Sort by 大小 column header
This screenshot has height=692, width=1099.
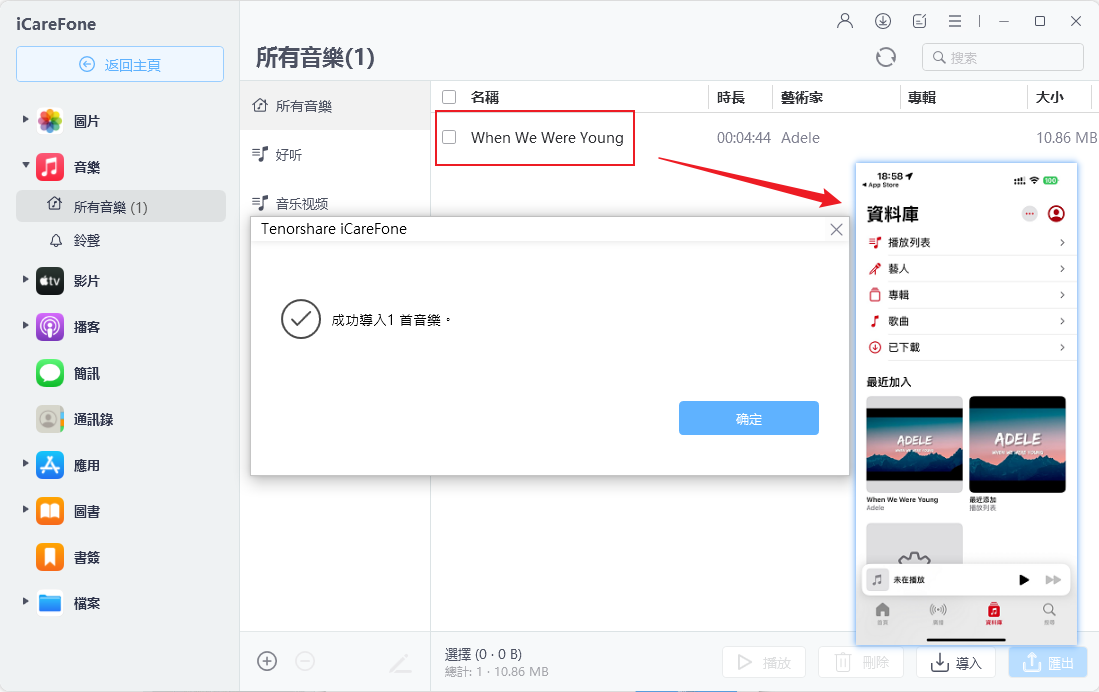(1049, 97)
